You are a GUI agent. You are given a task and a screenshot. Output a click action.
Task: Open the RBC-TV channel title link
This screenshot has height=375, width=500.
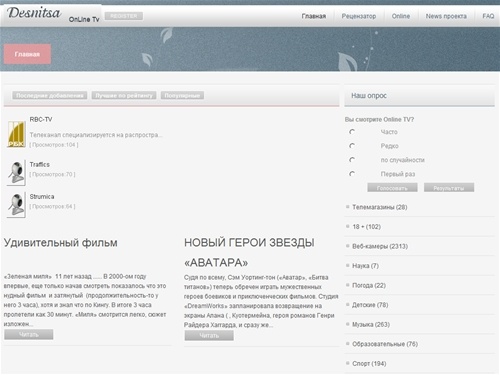[41, 119]
